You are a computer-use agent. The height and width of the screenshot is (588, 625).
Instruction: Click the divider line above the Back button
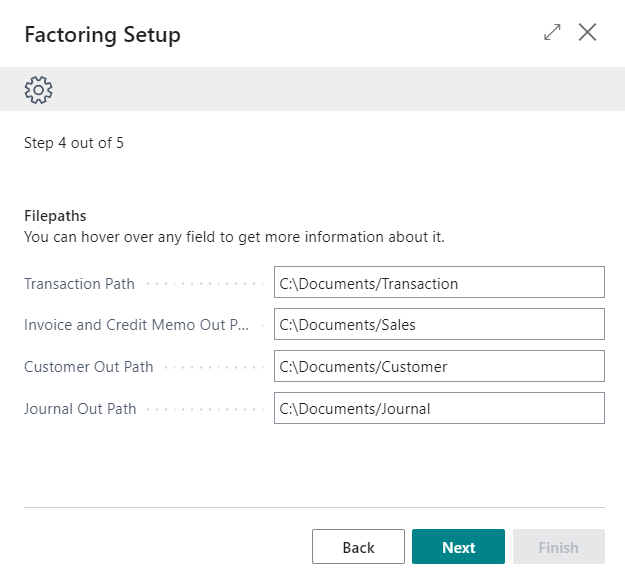point(314,507)
